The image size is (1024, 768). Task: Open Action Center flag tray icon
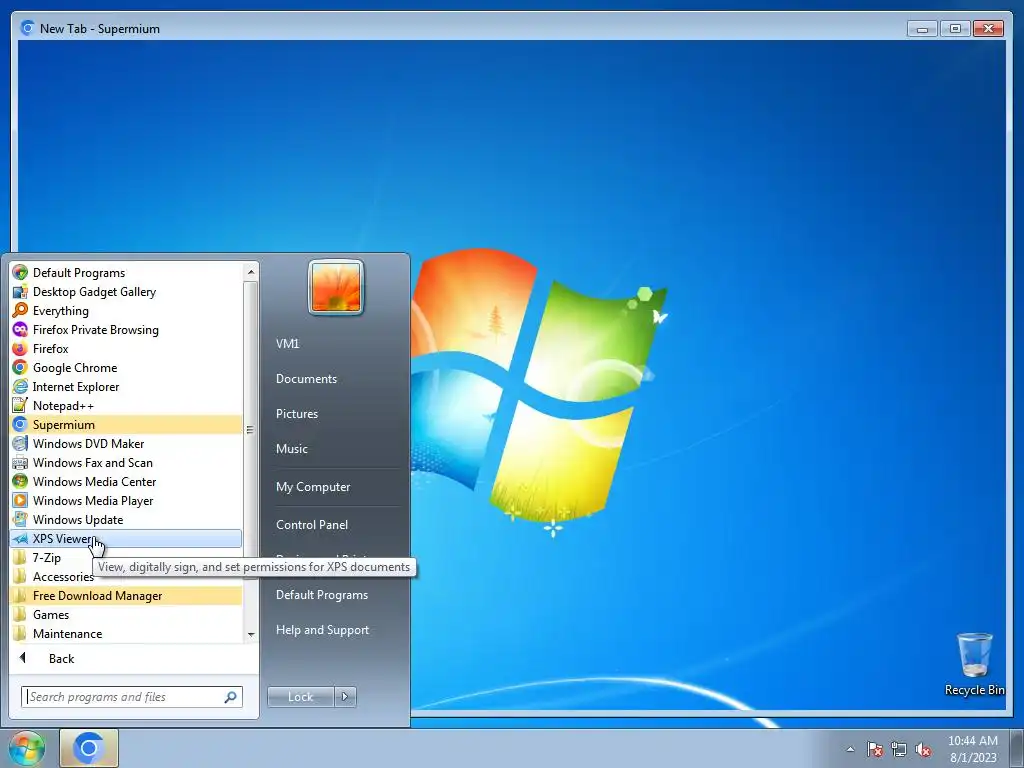(875, 749)
